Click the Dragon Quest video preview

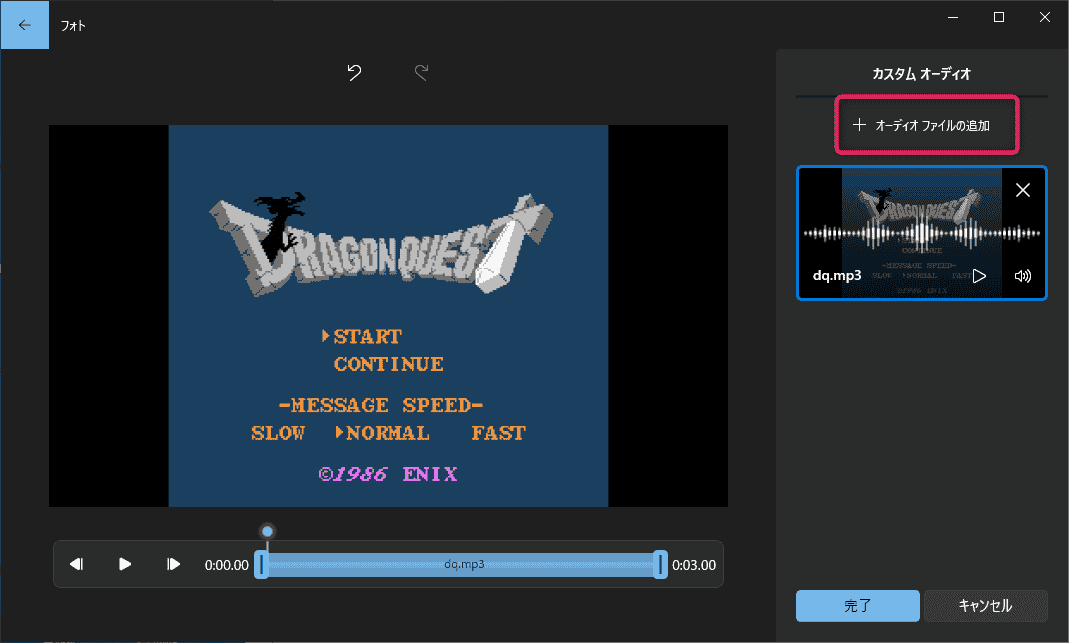click(388, 315)
